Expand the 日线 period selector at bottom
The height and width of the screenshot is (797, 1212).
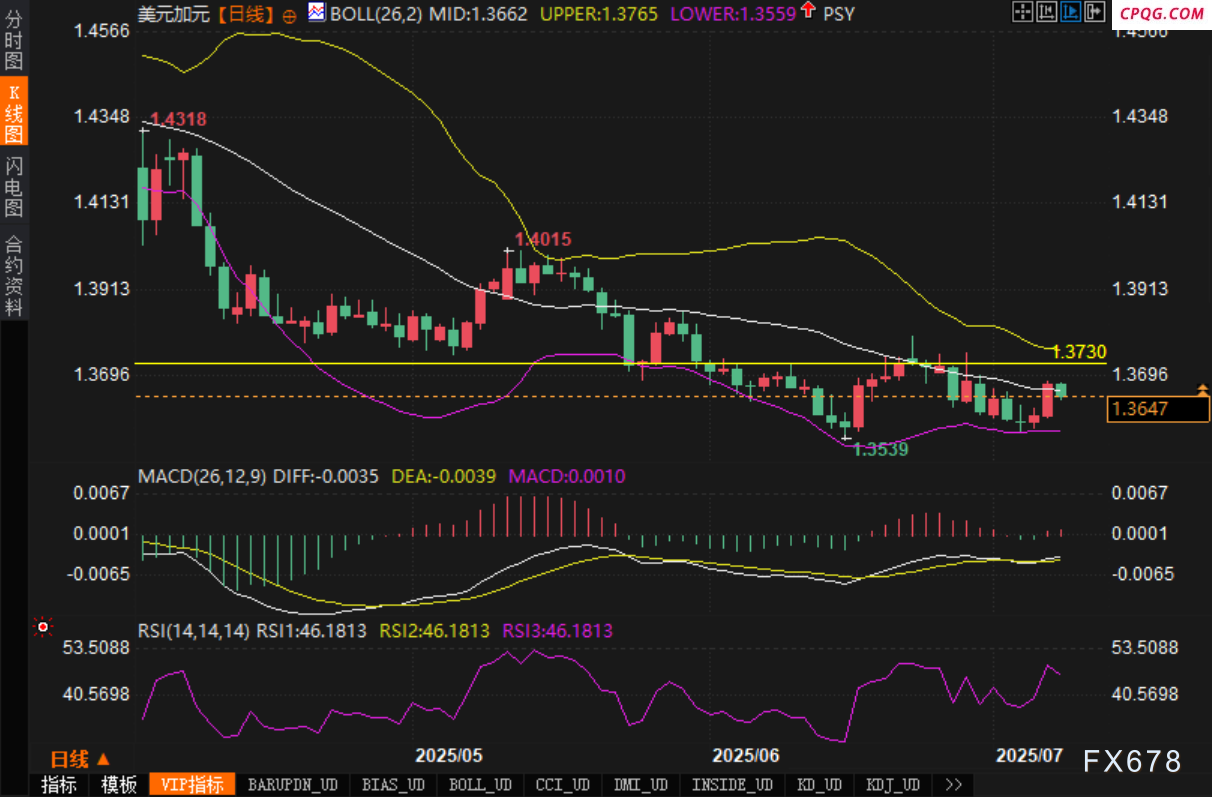(x=80, y=759)
